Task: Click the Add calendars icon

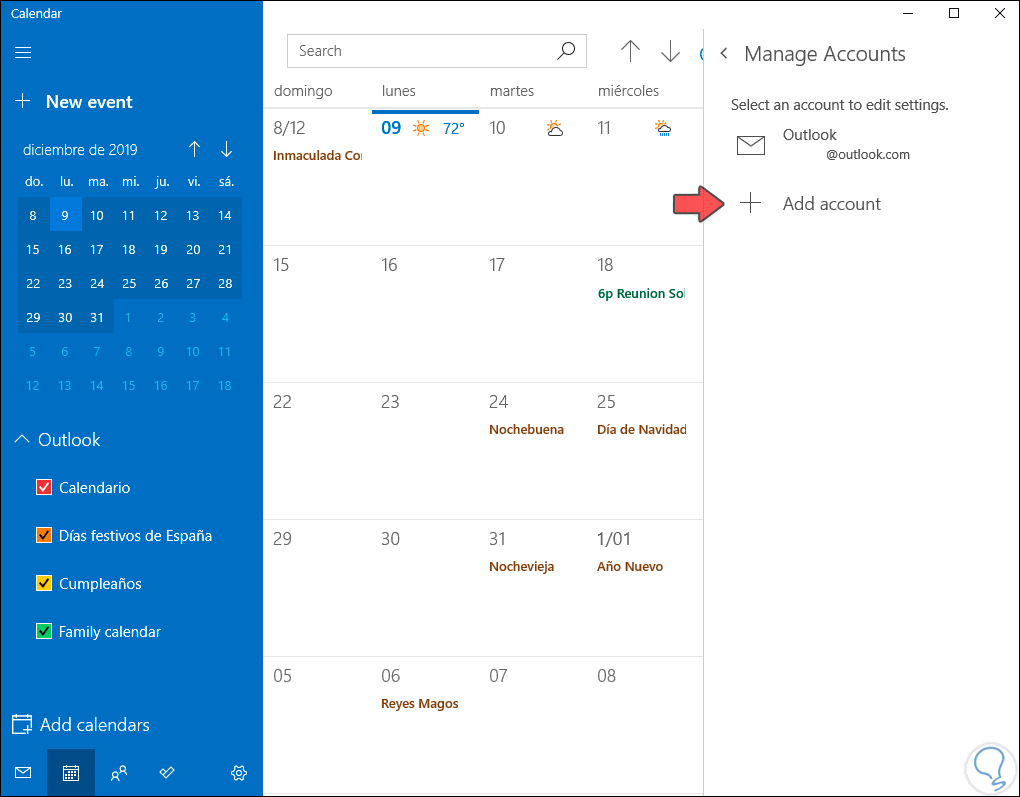Action: tap(22, 725)
